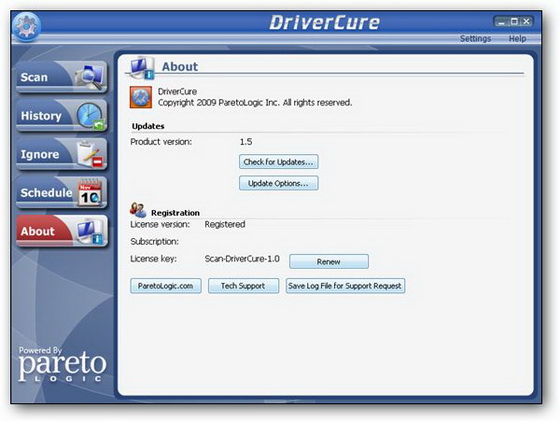Open the History section in the sidebar
Viewport: 560px width, 422px height.
(x=61, y=115)
